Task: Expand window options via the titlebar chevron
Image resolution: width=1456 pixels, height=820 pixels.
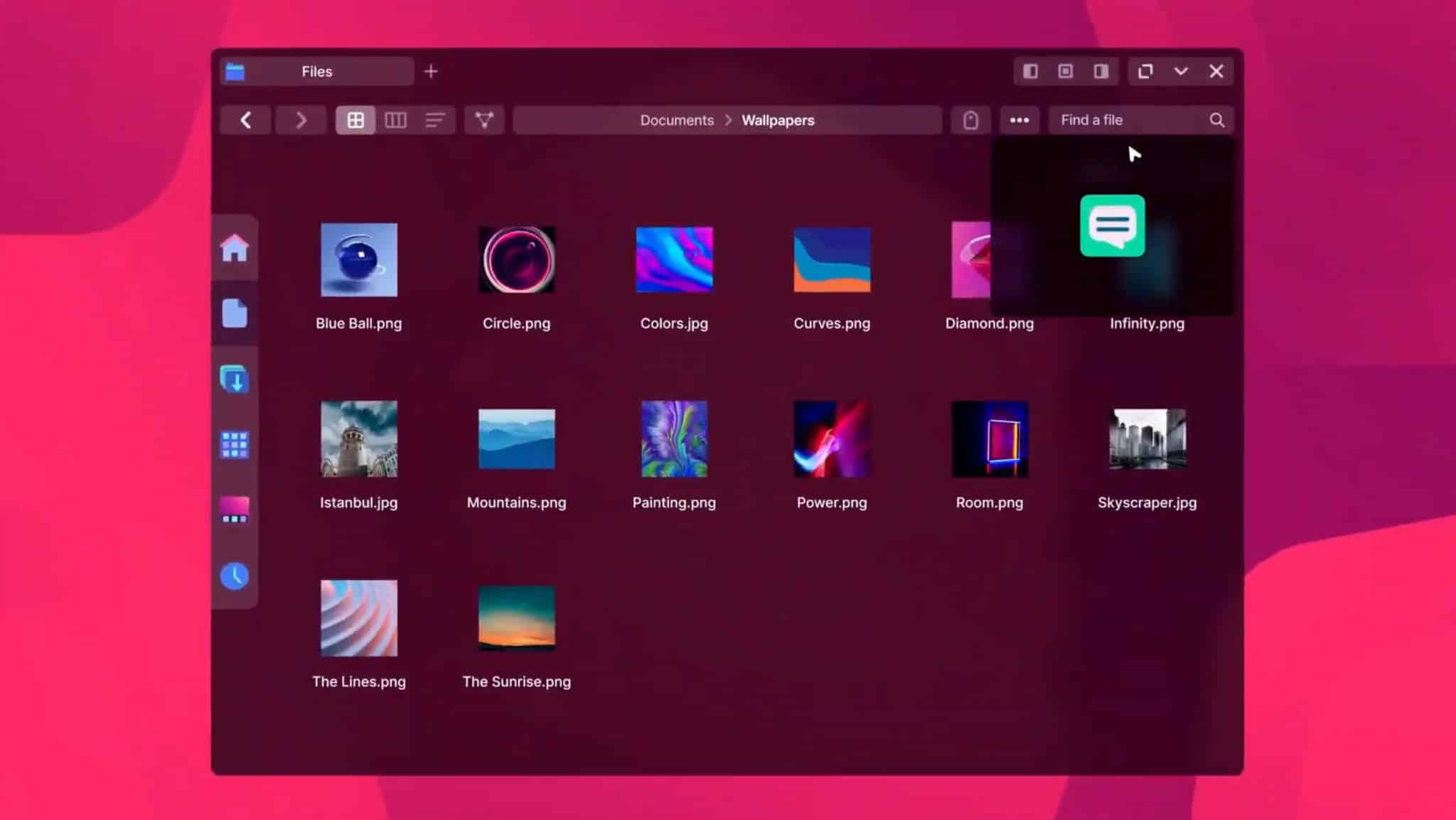Action: coord(1181,71)
